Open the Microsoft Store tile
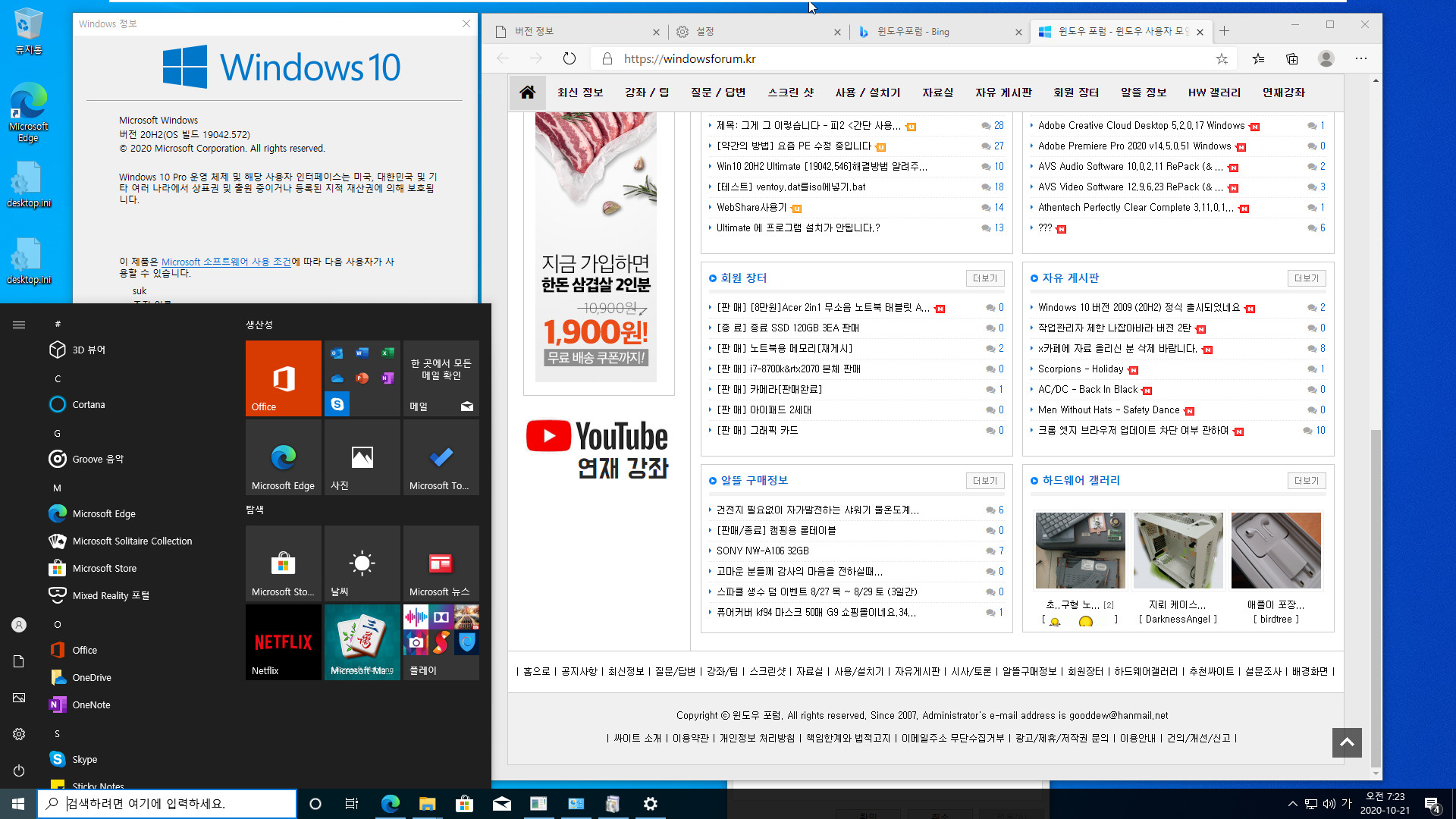This screenshot has width=1456, height=819. 284,563
